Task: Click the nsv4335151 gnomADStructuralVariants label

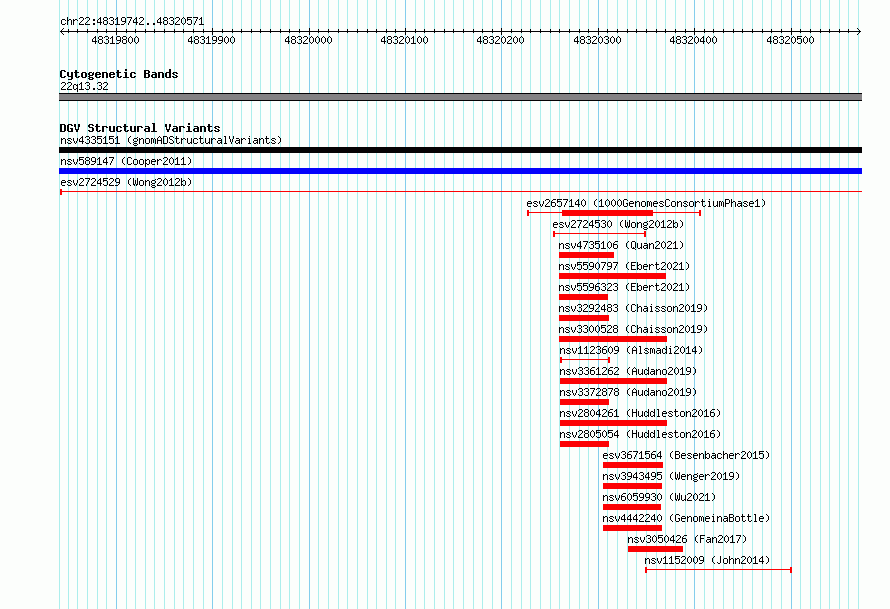Action: pyautogui.click(x=171, y=140)
